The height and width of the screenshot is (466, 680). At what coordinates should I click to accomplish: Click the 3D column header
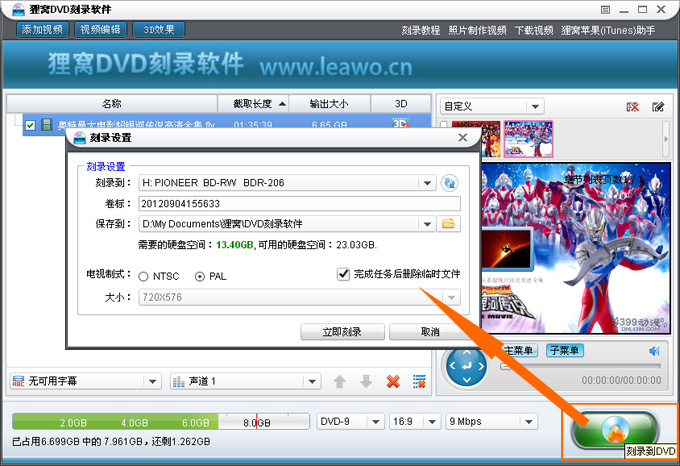(401, 104)
